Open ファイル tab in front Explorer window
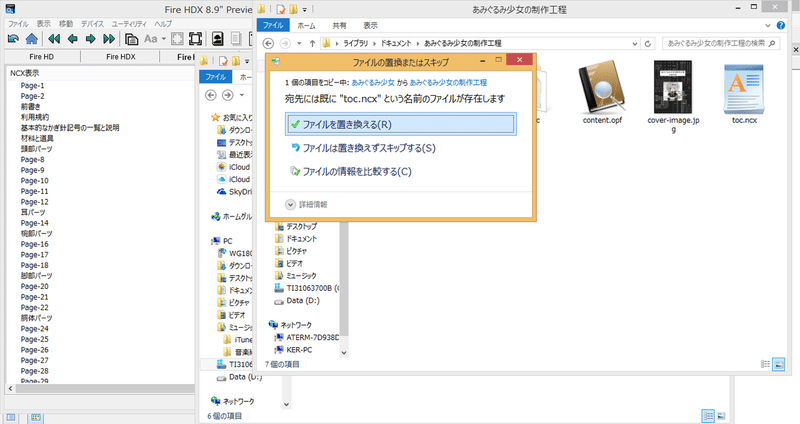The height and width of the screenshot is (424, 800). [273, 26]
